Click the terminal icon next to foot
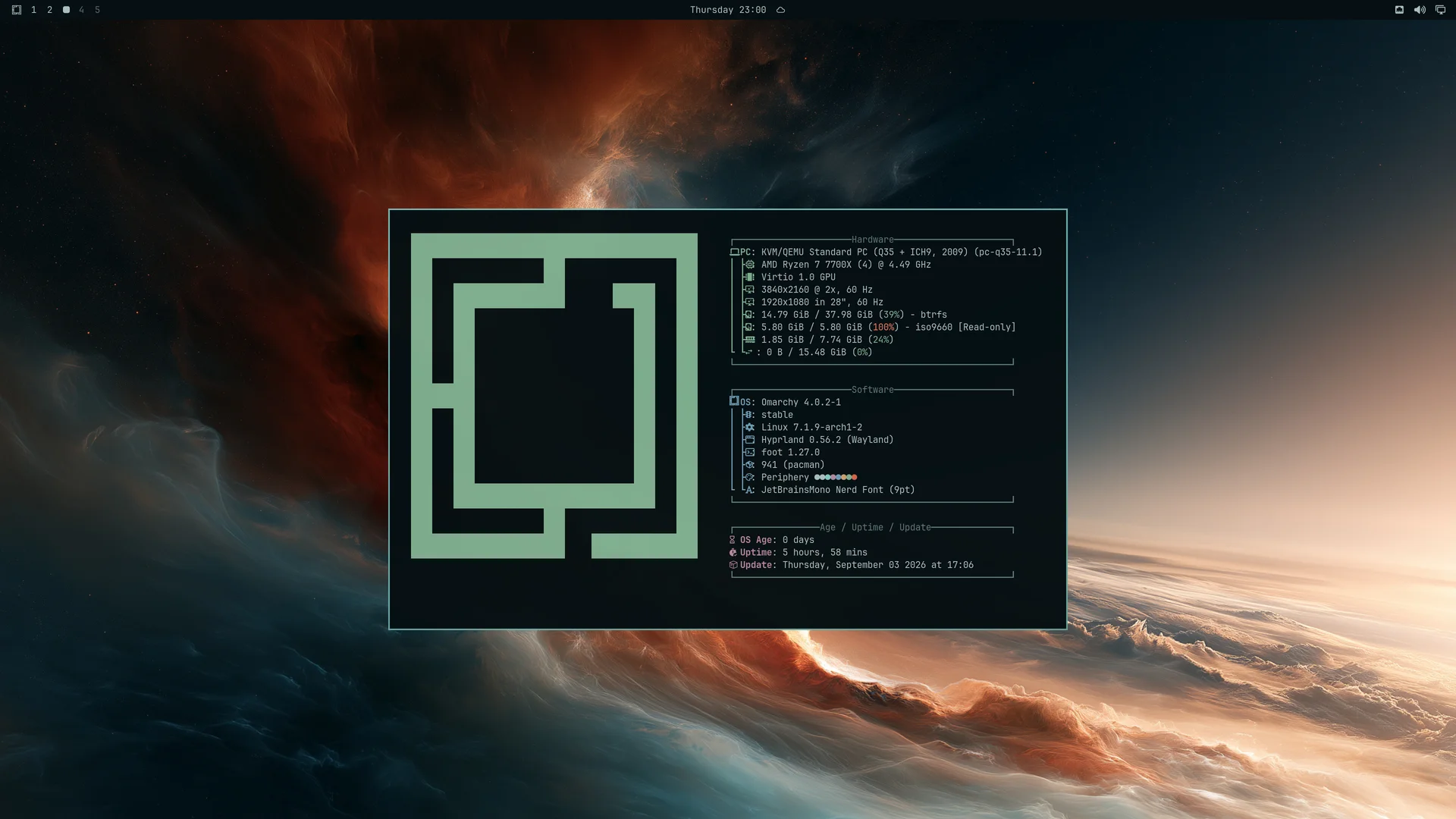This screenshot has height=819, width=1456. (749, 452)
